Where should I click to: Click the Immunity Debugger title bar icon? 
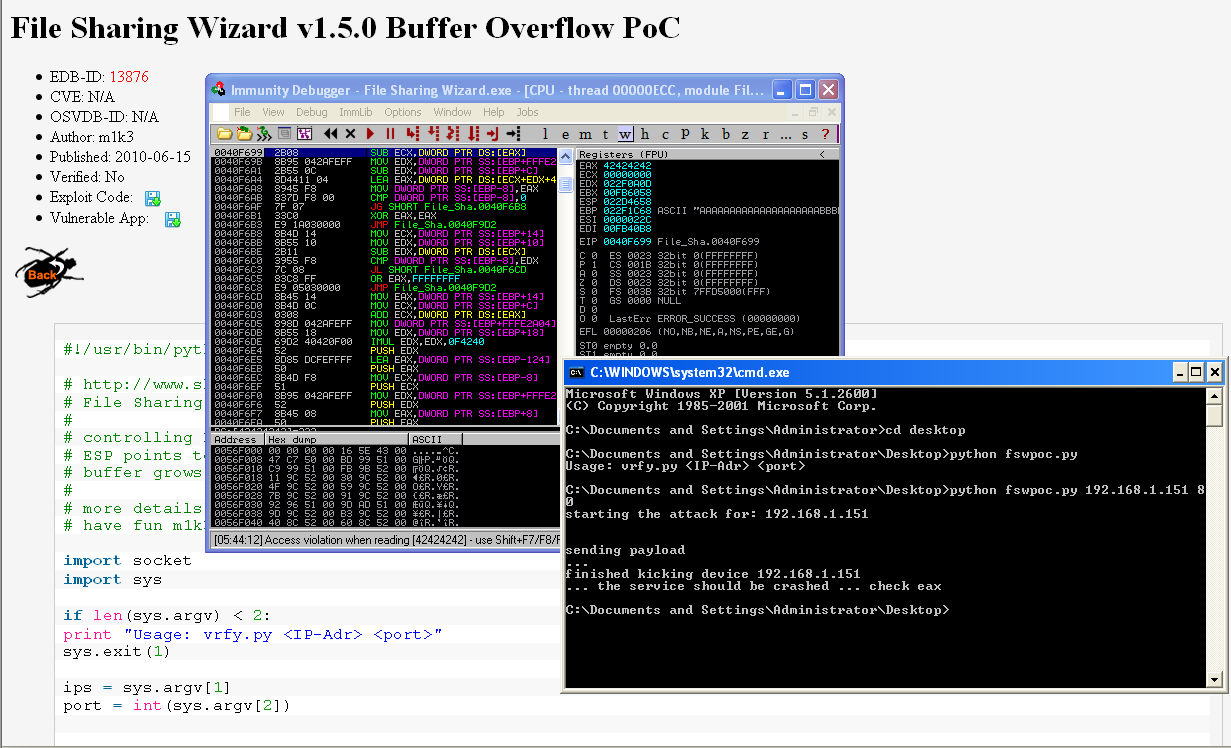click(x=219, y=89)
